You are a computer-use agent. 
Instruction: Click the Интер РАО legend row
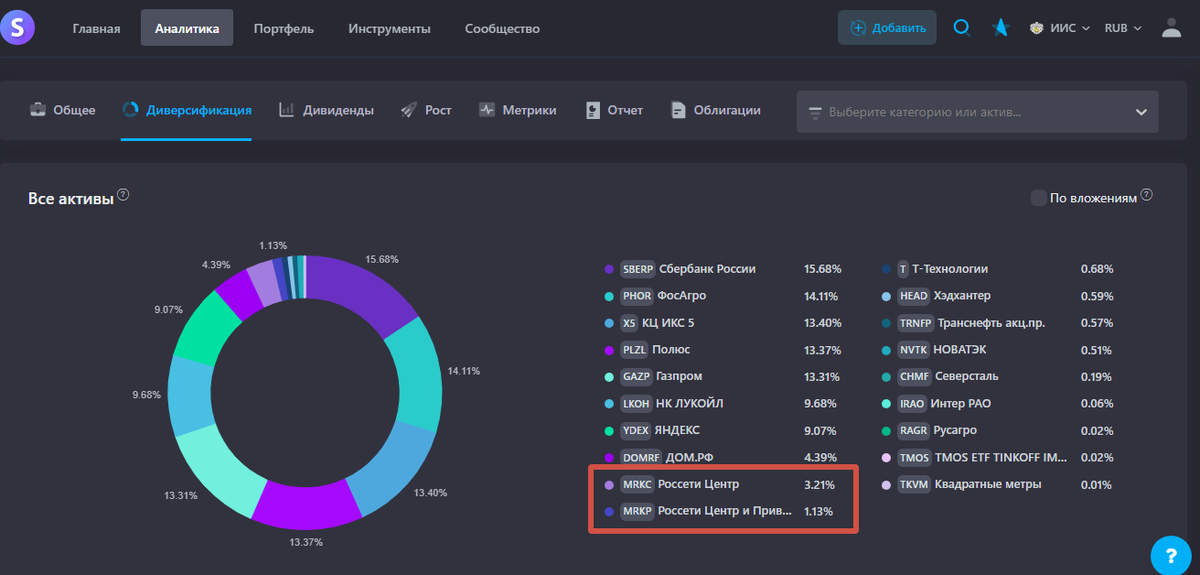tap(1000, 404)
